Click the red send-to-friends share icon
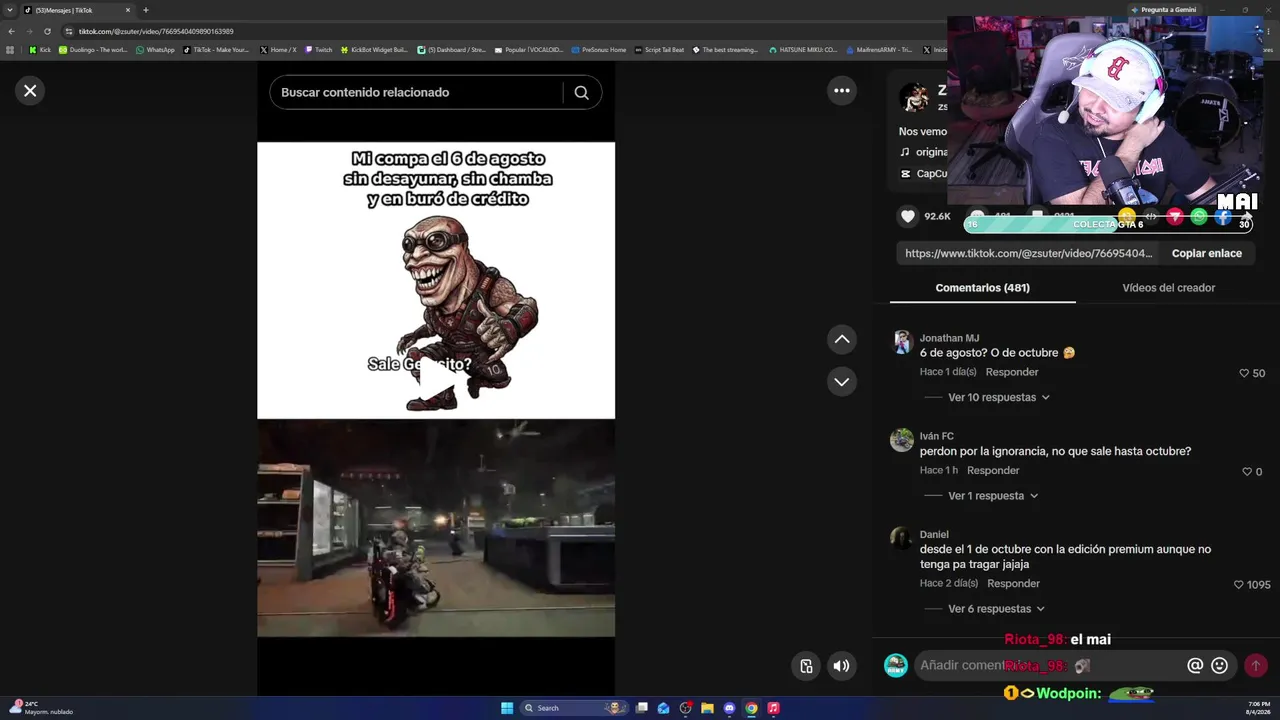The image size is (1280, 720). (1175, 216)
